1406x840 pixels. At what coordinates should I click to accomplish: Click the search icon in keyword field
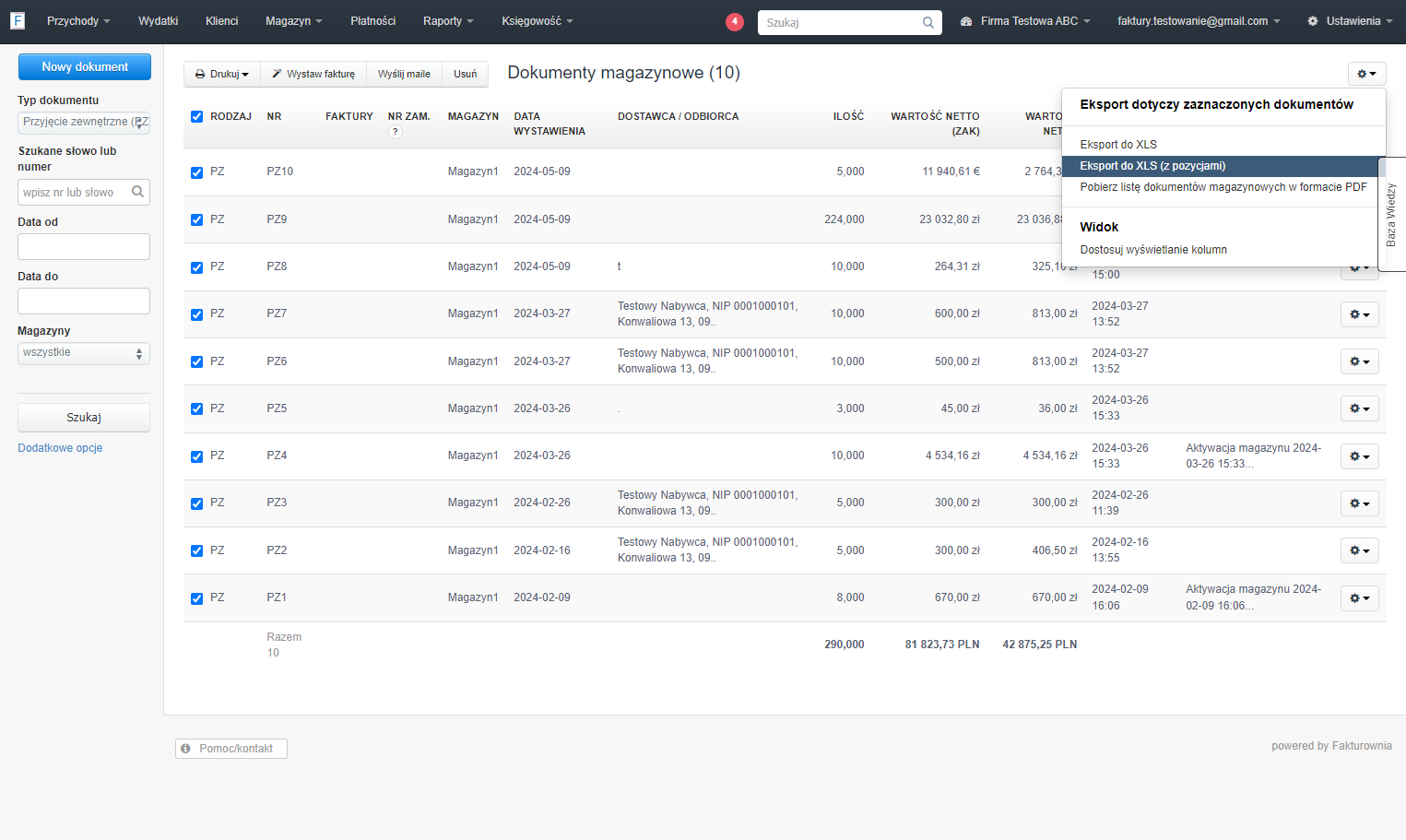[137, 192]
